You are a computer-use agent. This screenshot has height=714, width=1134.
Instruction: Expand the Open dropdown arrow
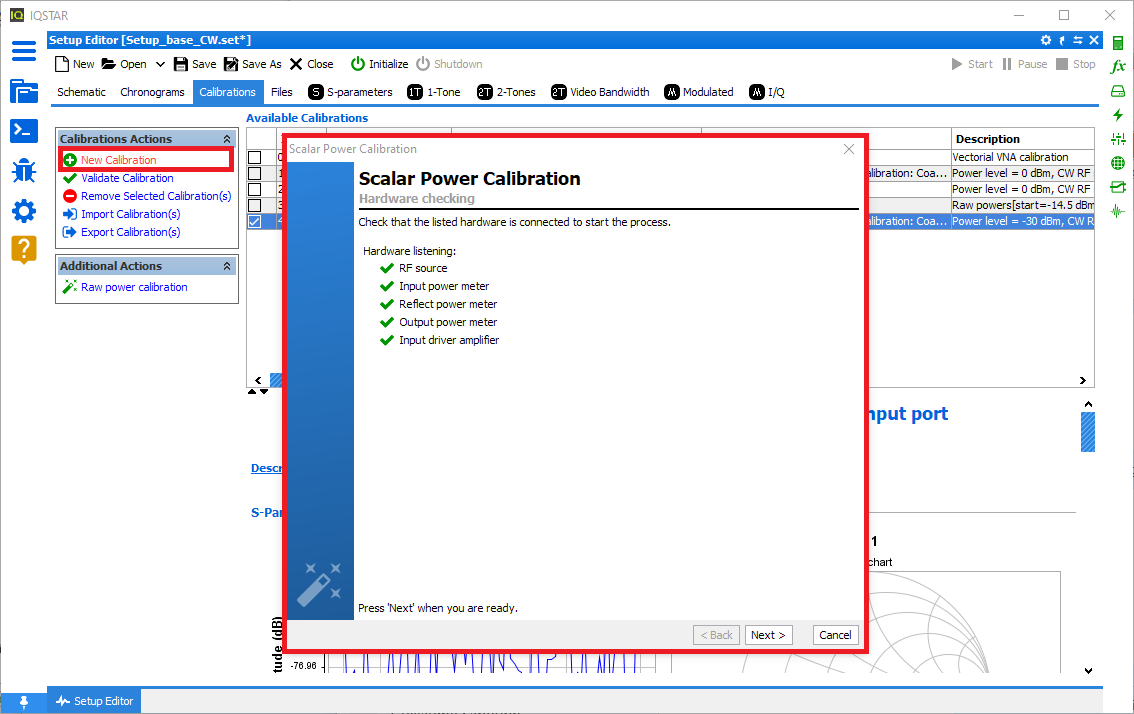[160, 64]
